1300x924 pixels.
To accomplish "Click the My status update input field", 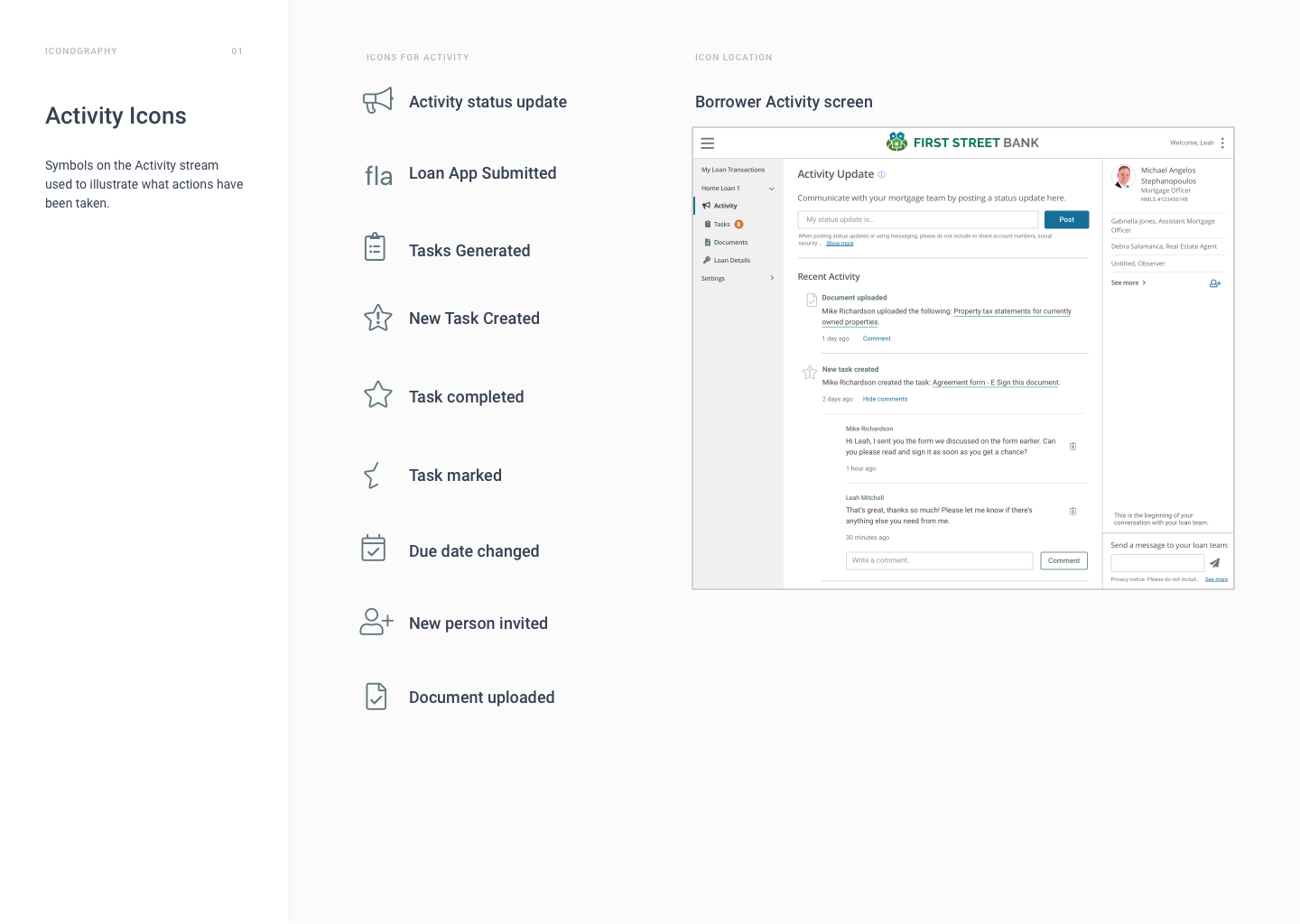I will [x=918, y=219].
